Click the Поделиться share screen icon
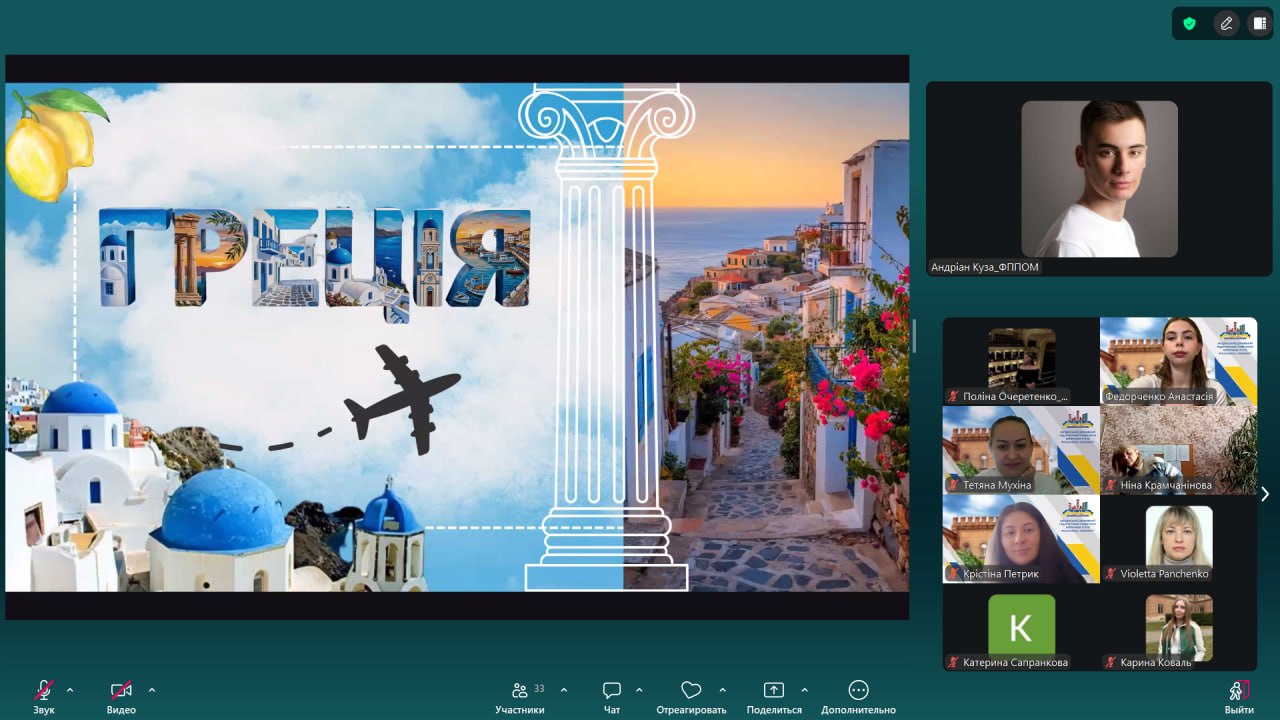 click(774, 691)
